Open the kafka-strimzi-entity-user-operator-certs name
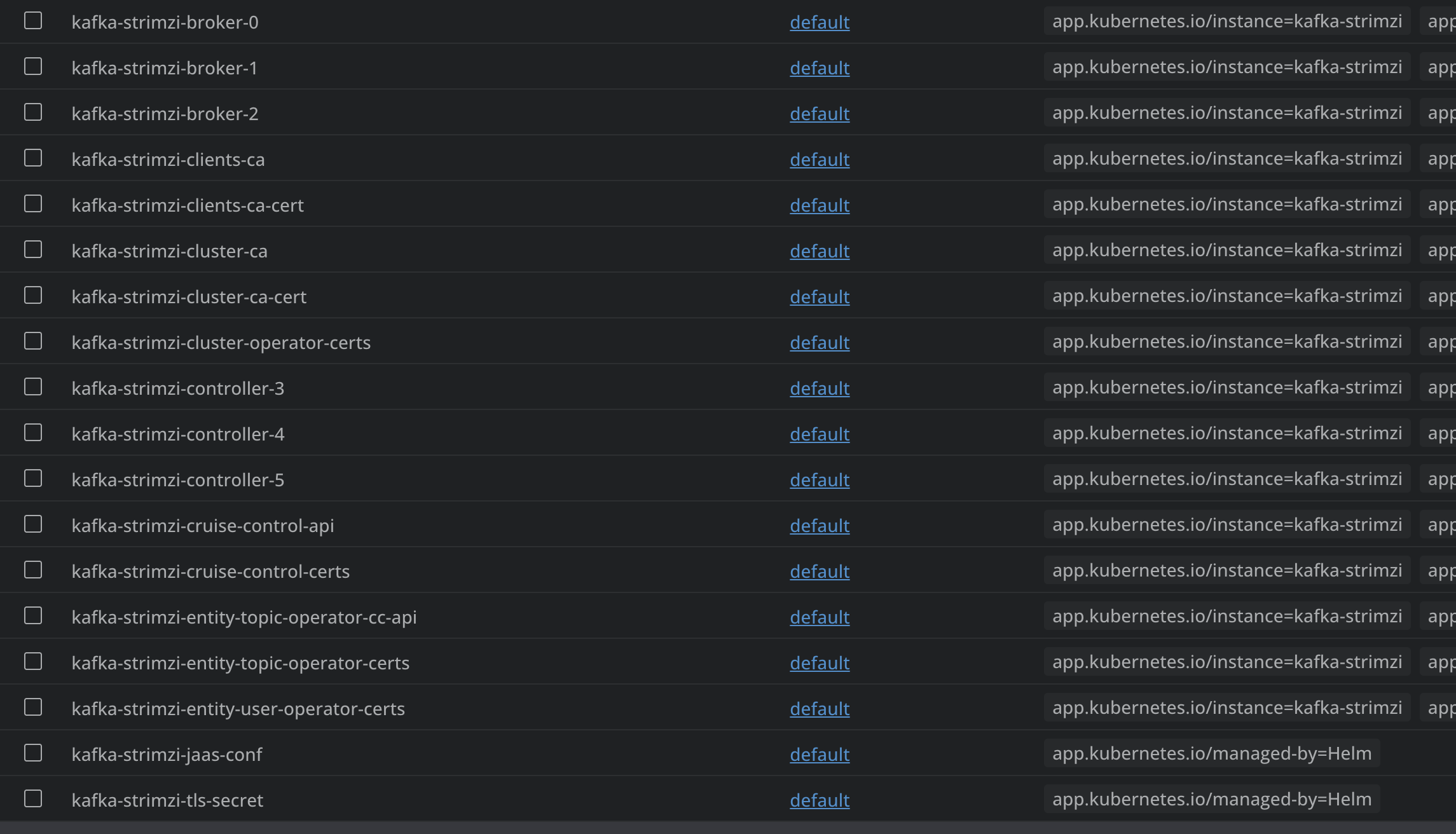This screenshot has width=1456, height=834. (238, 709)
